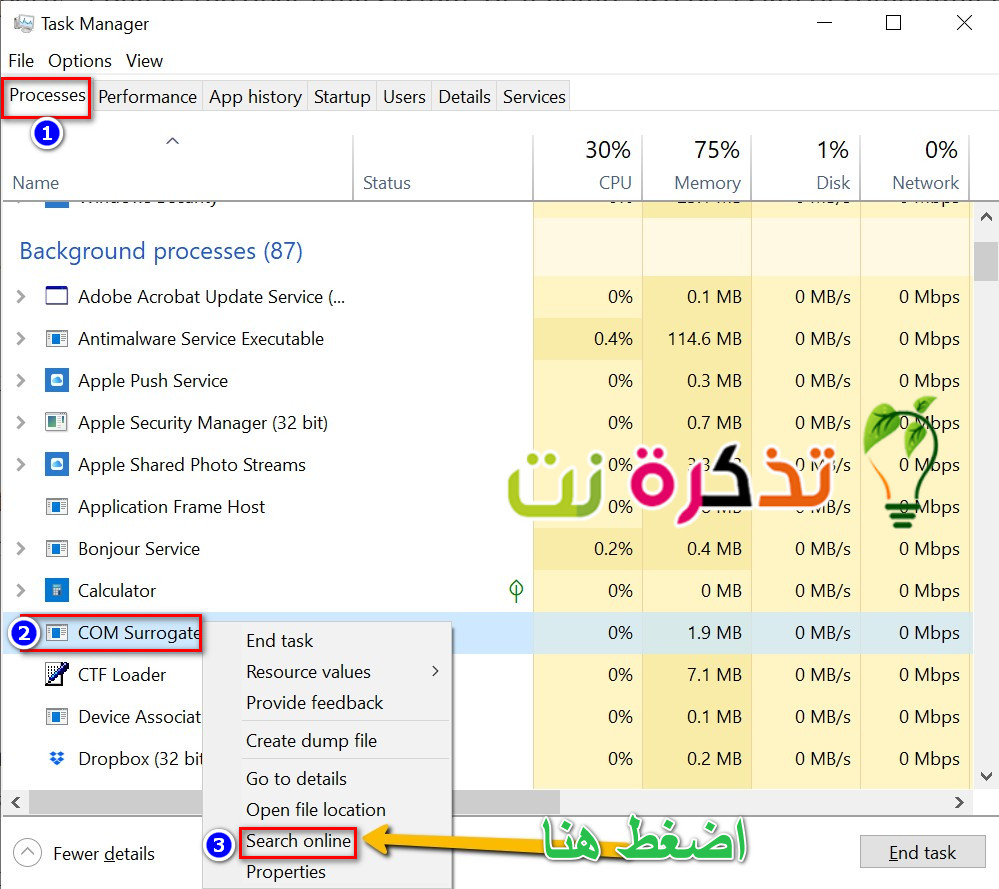Expand the Apple Shared Photo Streams row
Screen dimensions: 999x889
[21, 465]
